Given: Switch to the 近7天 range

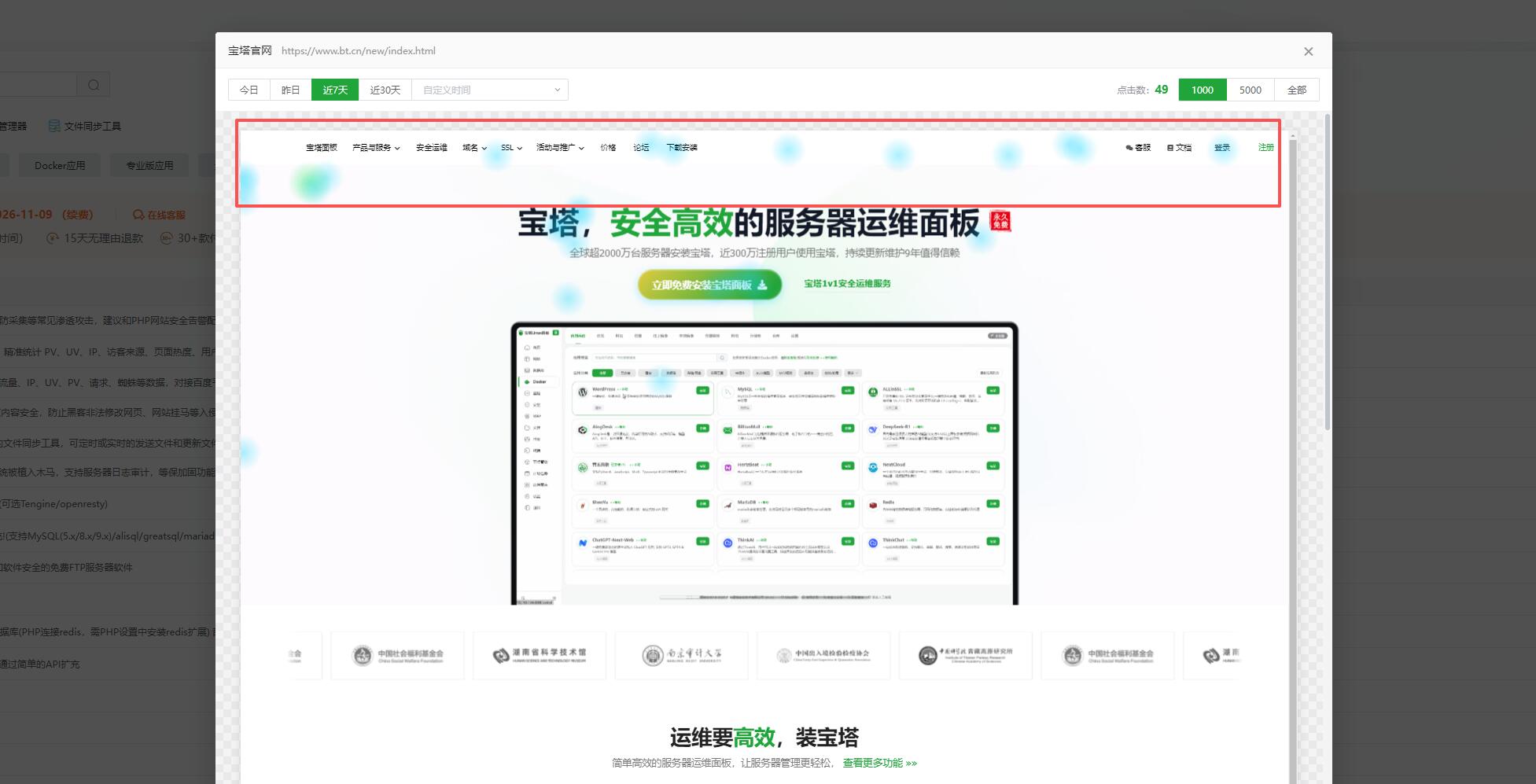Looking at the screenshot, I should [335, 90].
